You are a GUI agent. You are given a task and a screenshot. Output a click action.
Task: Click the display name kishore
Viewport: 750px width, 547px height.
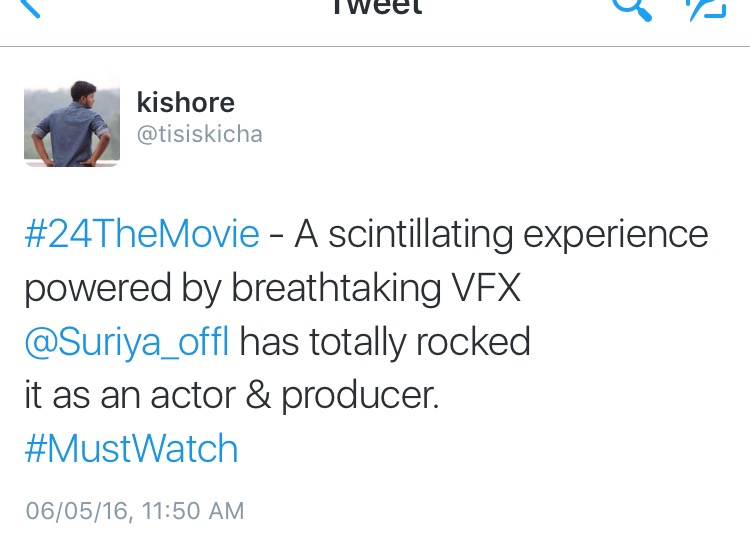pyautogui.click(x=185, y=102)
